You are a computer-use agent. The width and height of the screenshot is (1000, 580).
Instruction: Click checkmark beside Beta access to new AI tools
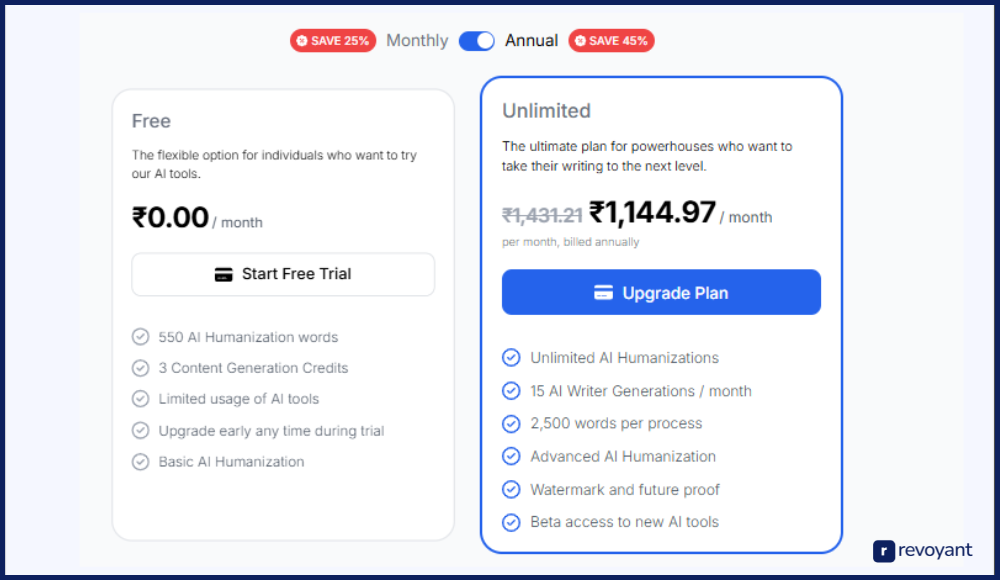pyautogui.click(x=511, y=522)
